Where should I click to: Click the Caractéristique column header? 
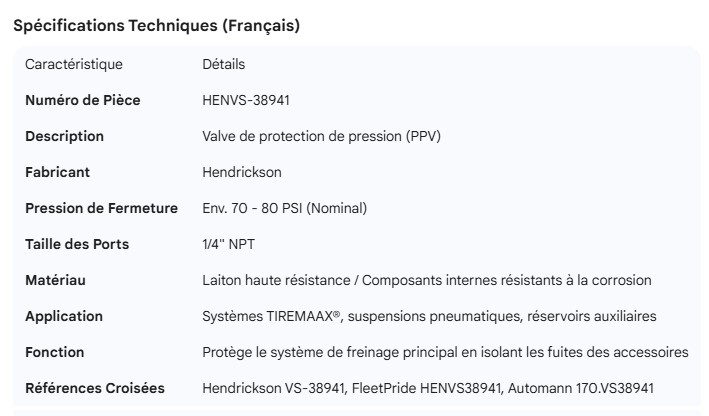74,64
